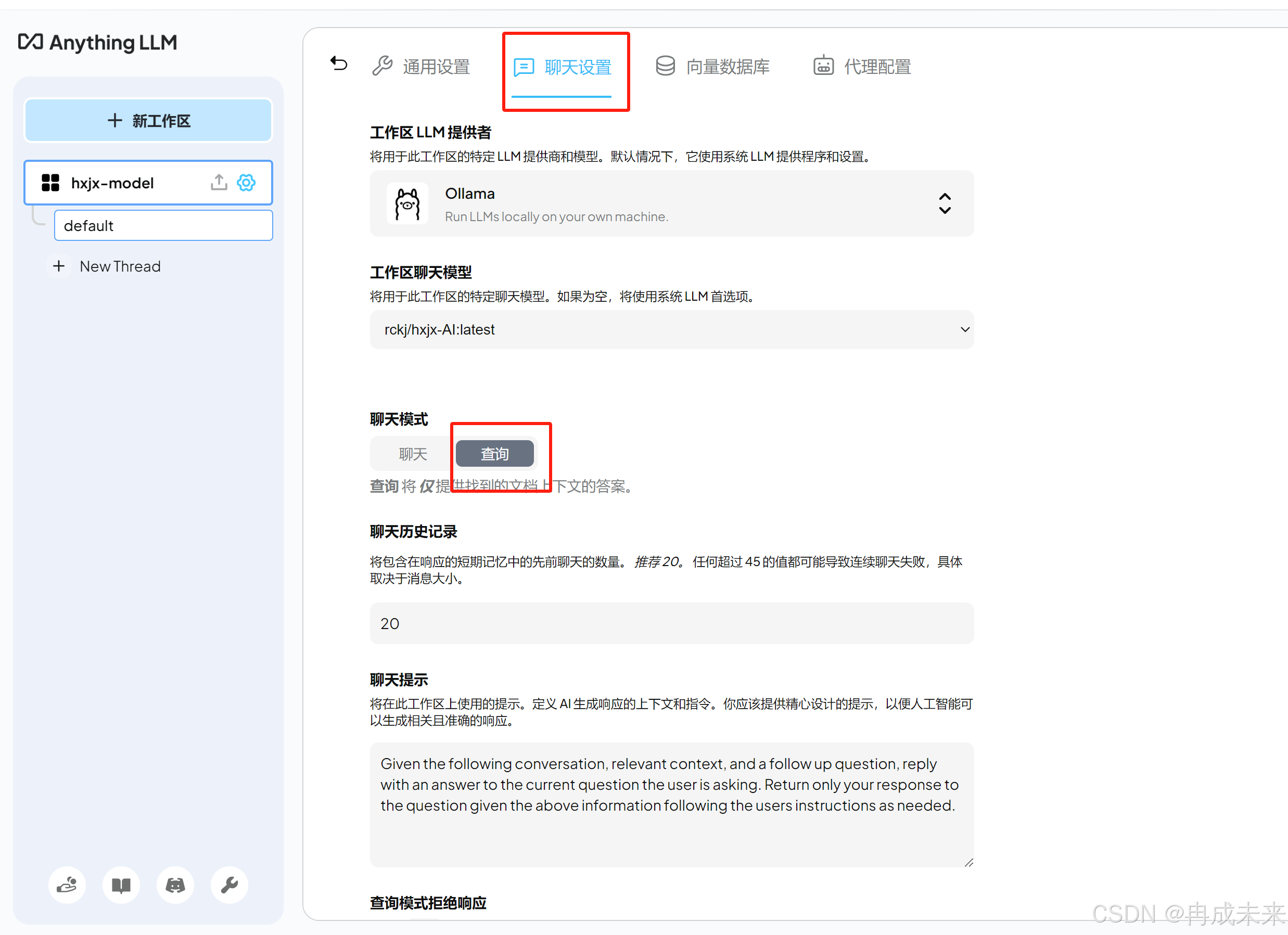Open the Discord icon at sidebar bottom
Viewport: 1288px width, 935px height.
[x=175, y=885]
